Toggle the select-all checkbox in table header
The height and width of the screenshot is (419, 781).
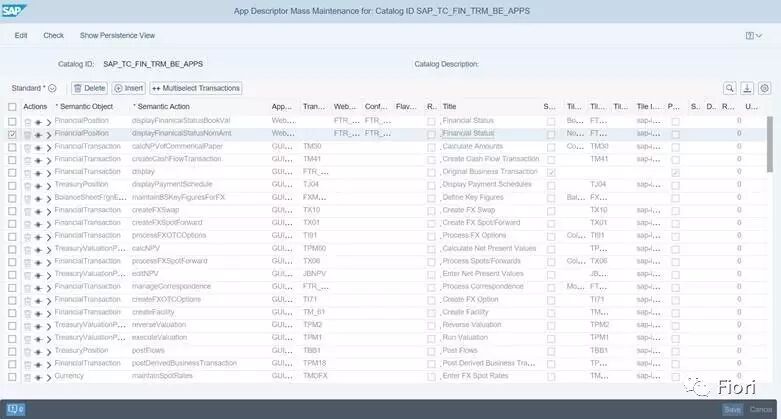(x=12, y=107)
